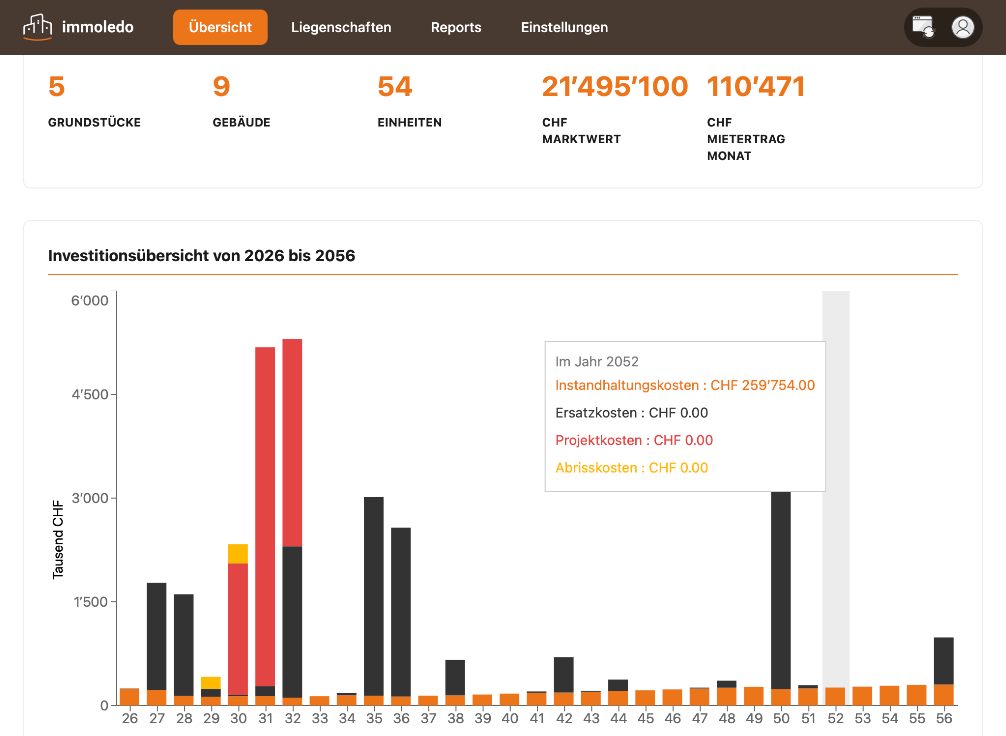Click the Mietertrag Monat value 110'471
The height and width of the screenshot is (736, 1006).
point(755,87)
